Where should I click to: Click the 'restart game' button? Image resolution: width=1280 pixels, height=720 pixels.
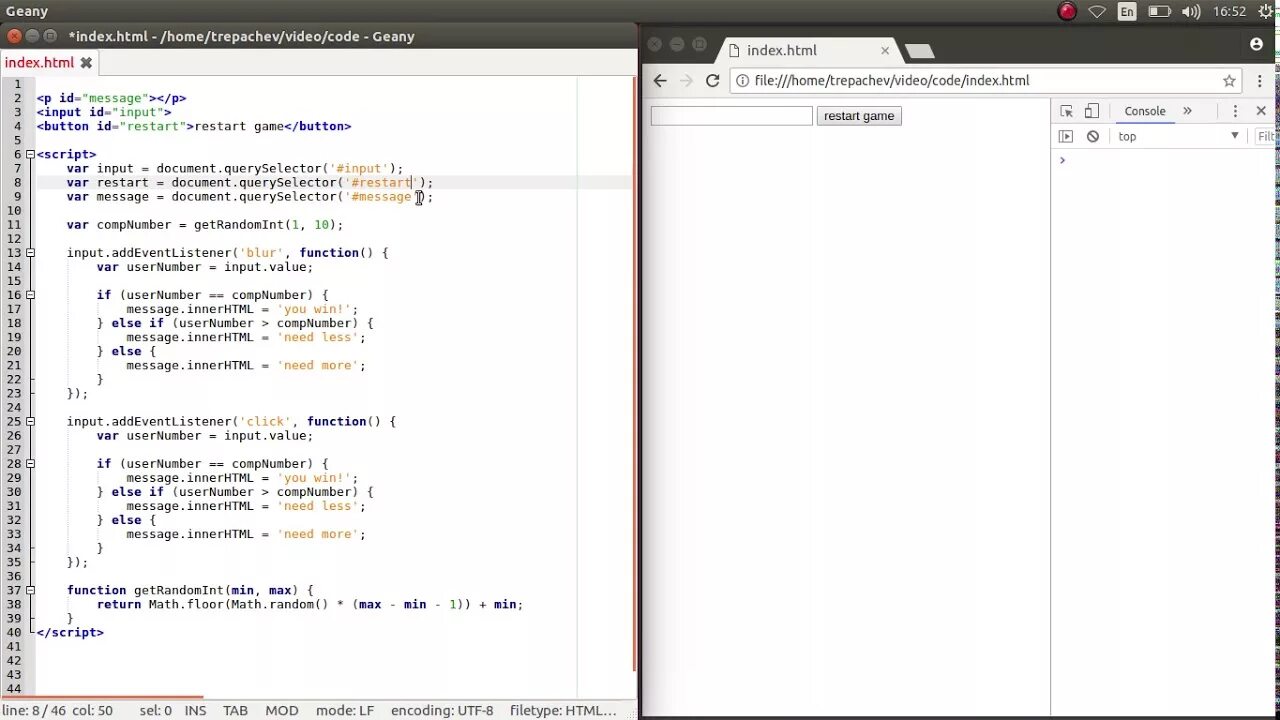click(859, 116)
